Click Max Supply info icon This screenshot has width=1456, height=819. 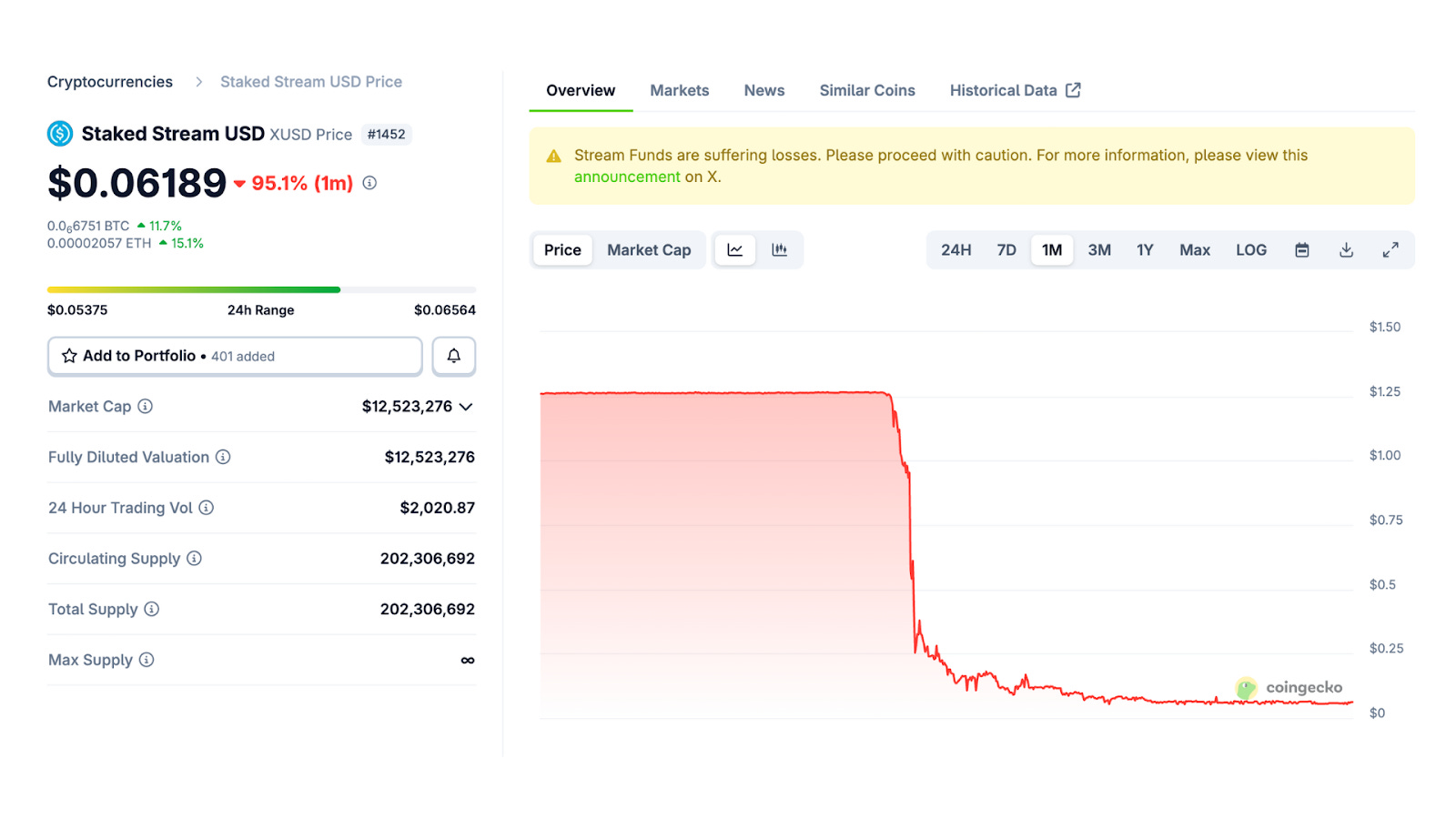point(147,660)
